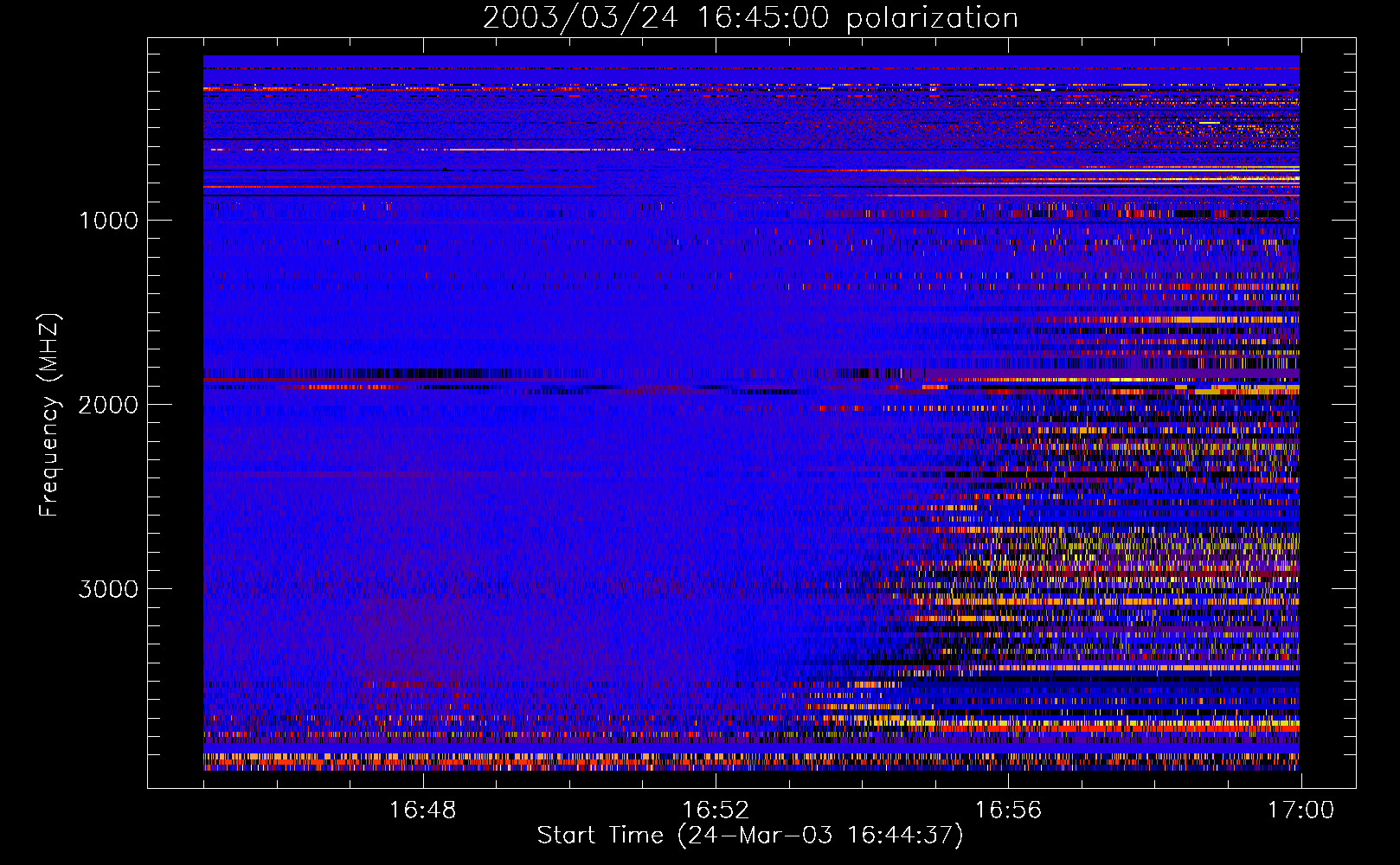Click the 16:52 time axis label
The image size is (1400, 865).
[716, 811]
